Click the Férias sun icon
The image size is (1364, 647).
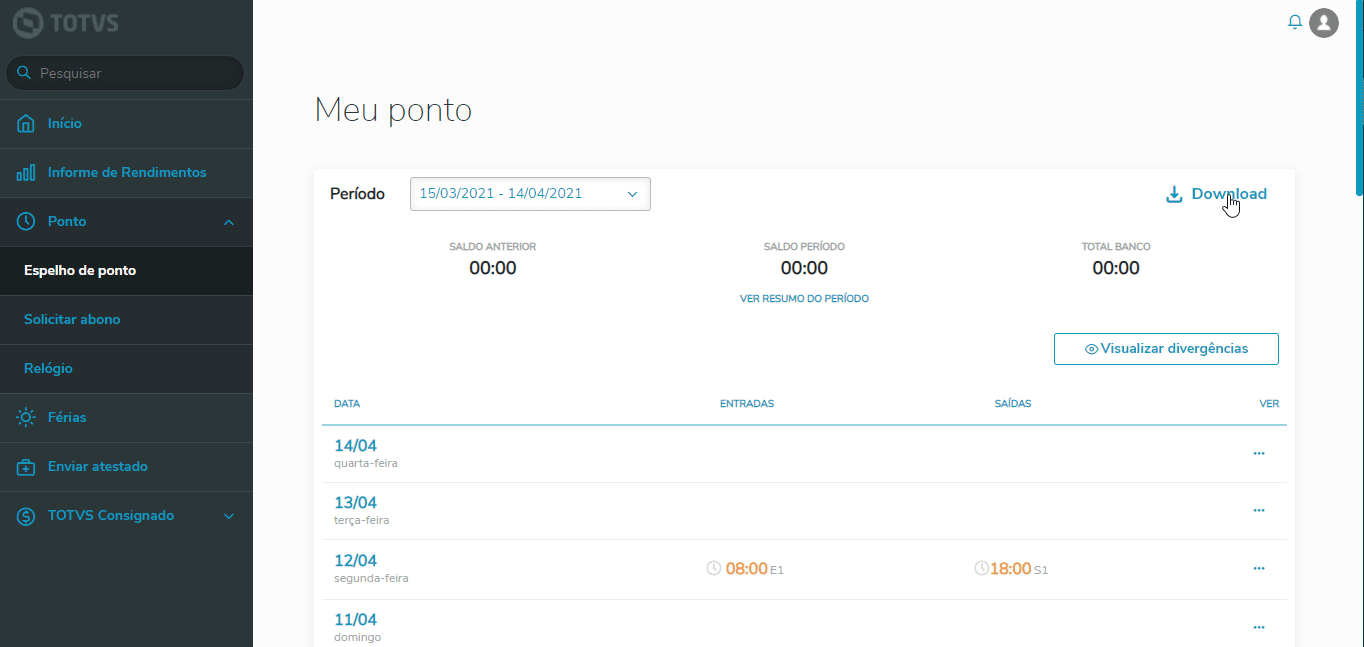tap(26, 418)
